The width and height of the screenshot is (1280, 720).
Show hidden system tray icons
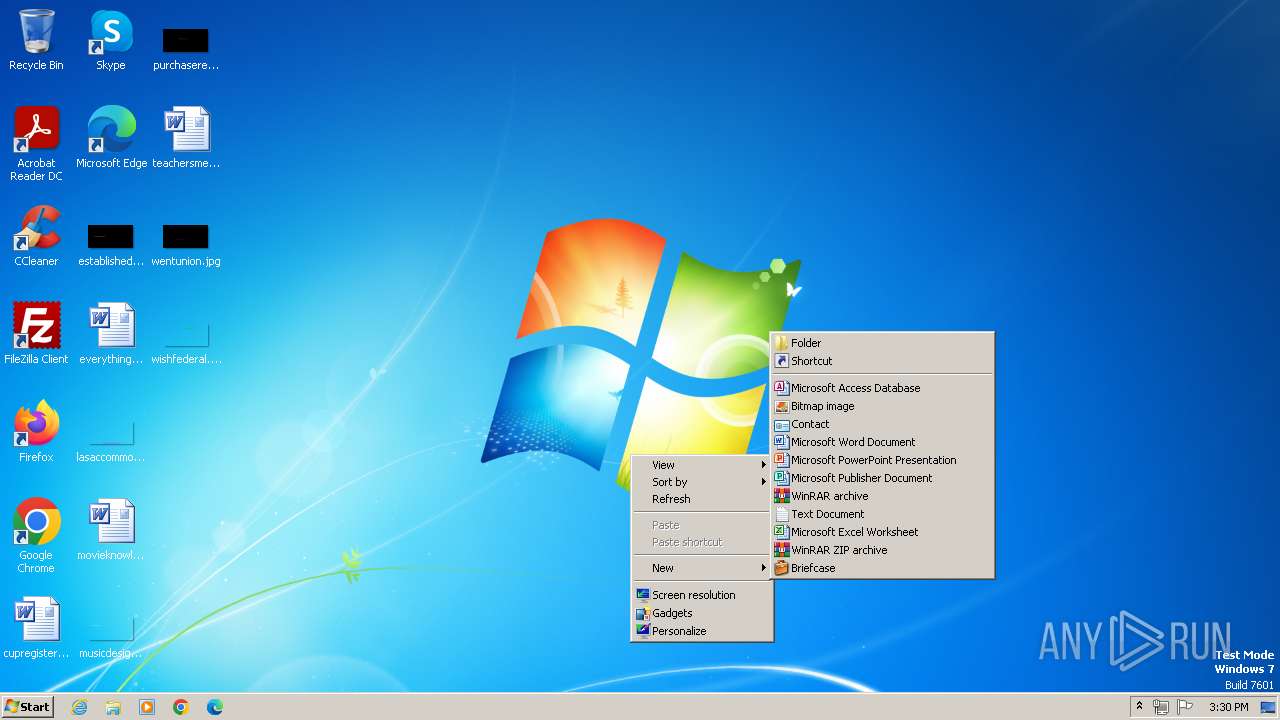1139,707
